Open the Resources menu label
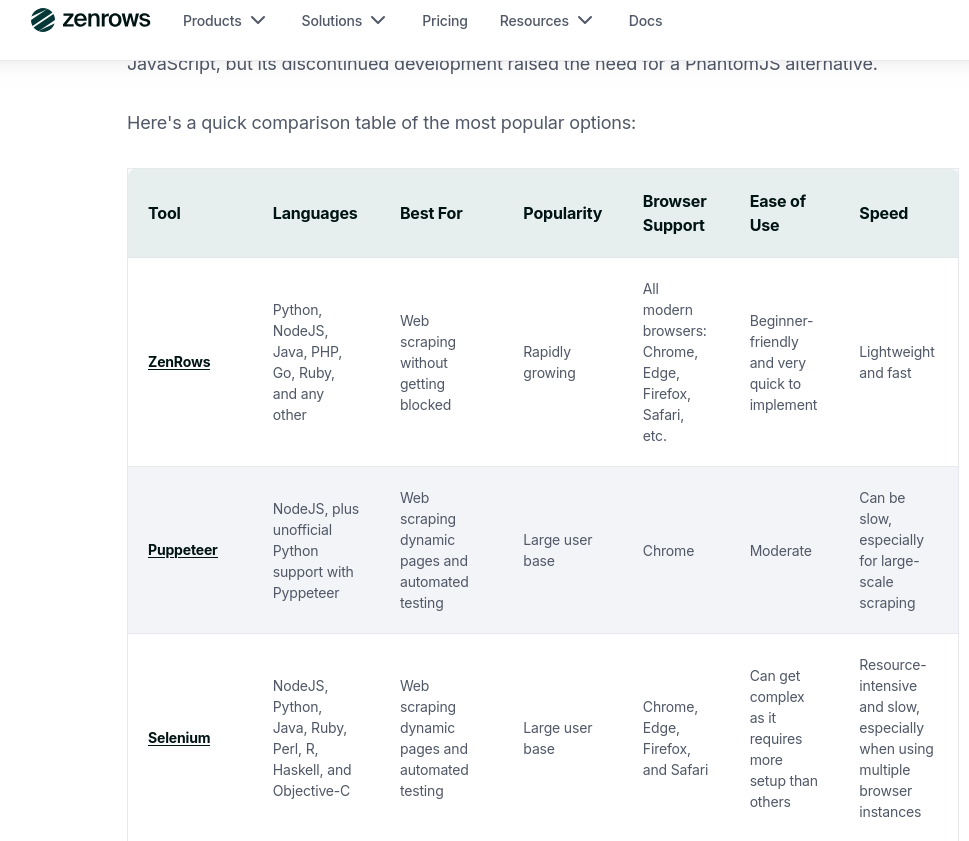The image size is (969, 841). click(x=533, y=20)
